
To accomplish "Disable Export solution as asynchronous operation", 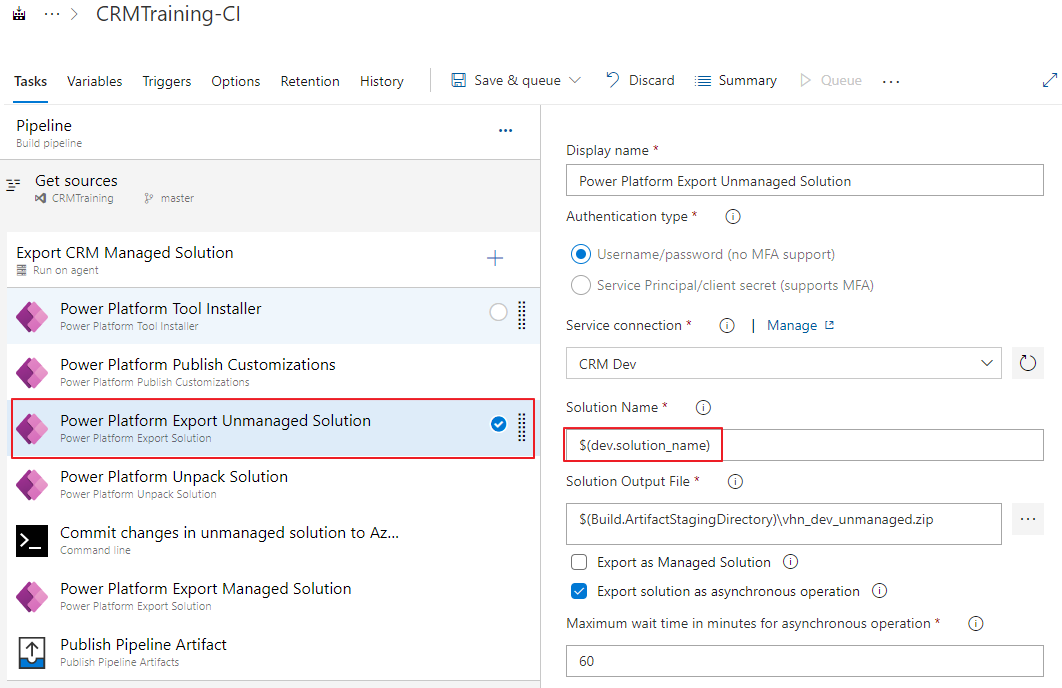I will click(579, 591).
